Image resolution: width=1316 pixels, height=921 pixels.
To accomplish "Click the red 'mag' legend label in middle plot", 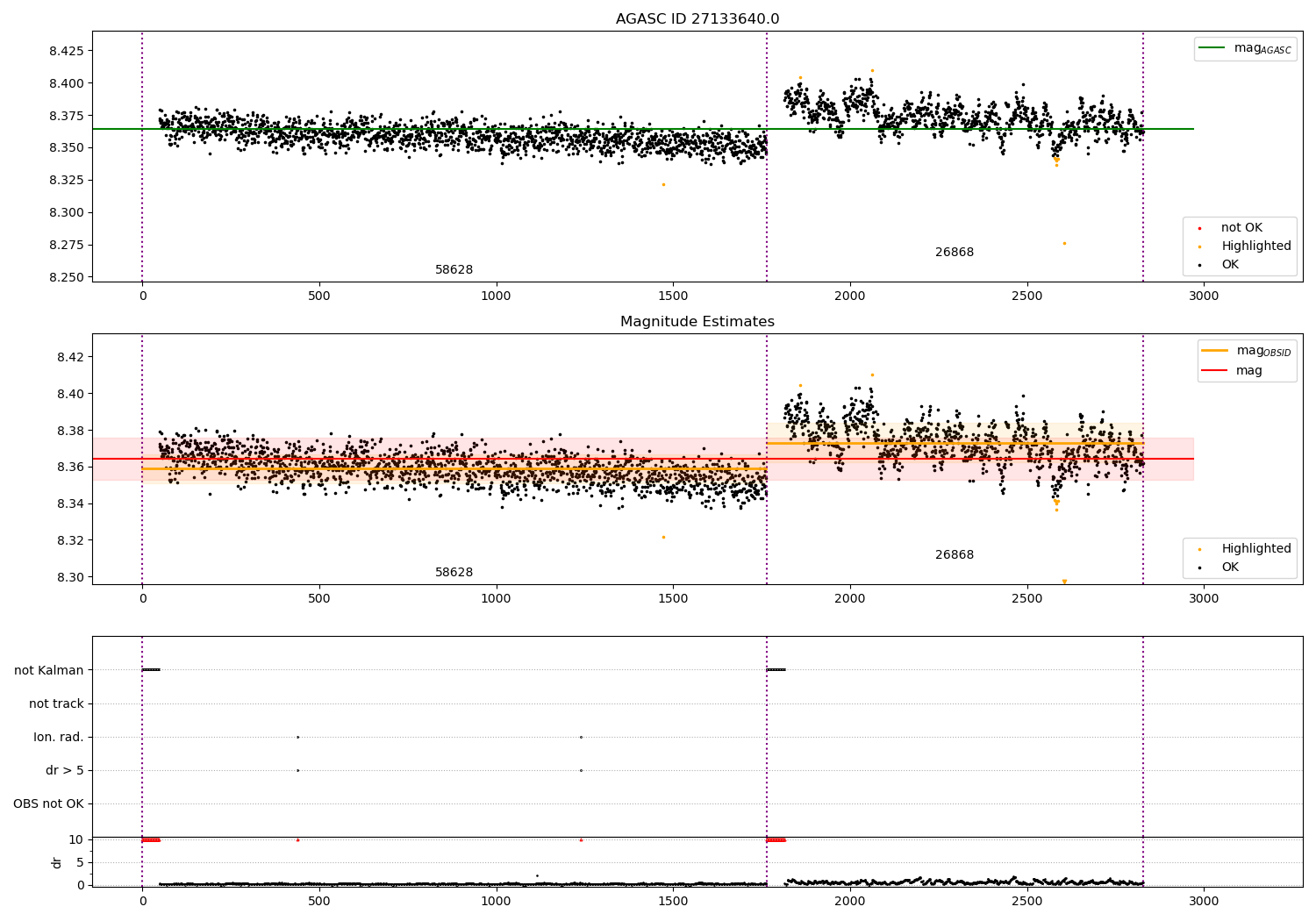I will click(x=1249, y=371).
